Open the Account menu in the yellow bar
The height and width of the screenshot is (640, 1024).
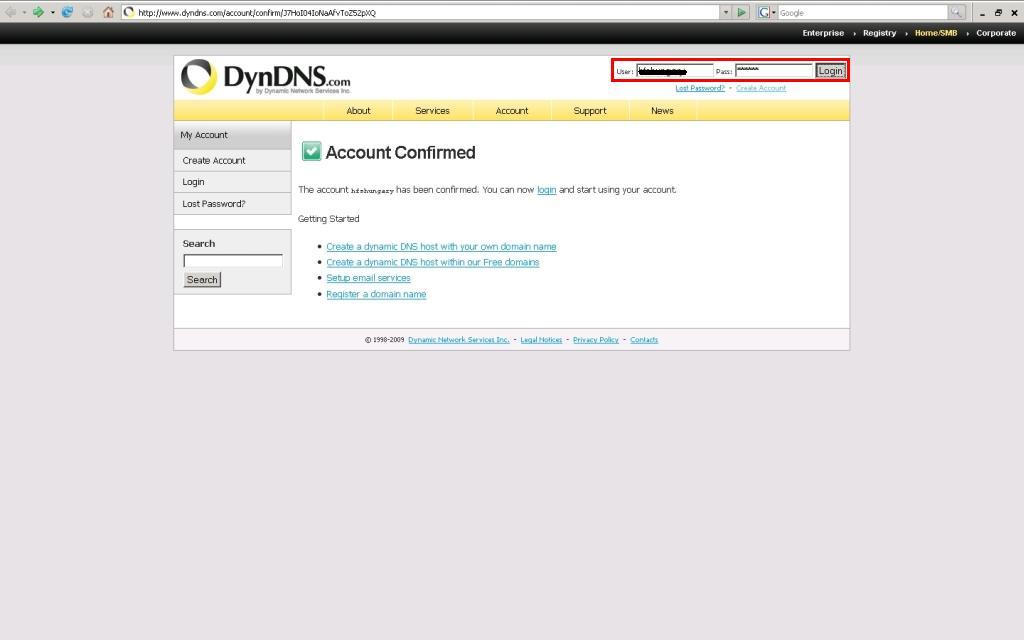tap(512, 111)
